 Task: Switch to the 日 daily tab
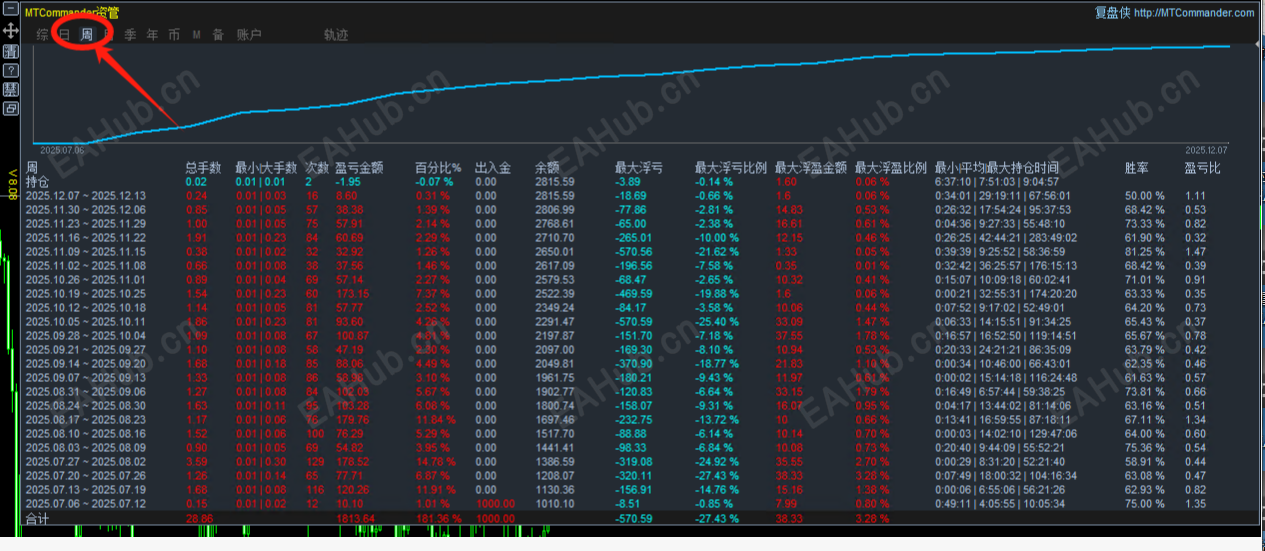[64, 35]
